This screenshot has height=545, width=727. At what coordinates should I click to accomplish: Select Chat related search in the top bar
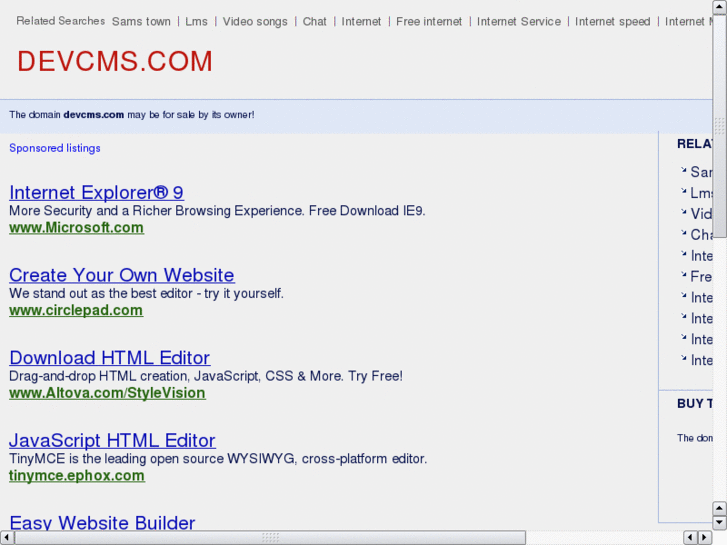click(x=315, y=21)
